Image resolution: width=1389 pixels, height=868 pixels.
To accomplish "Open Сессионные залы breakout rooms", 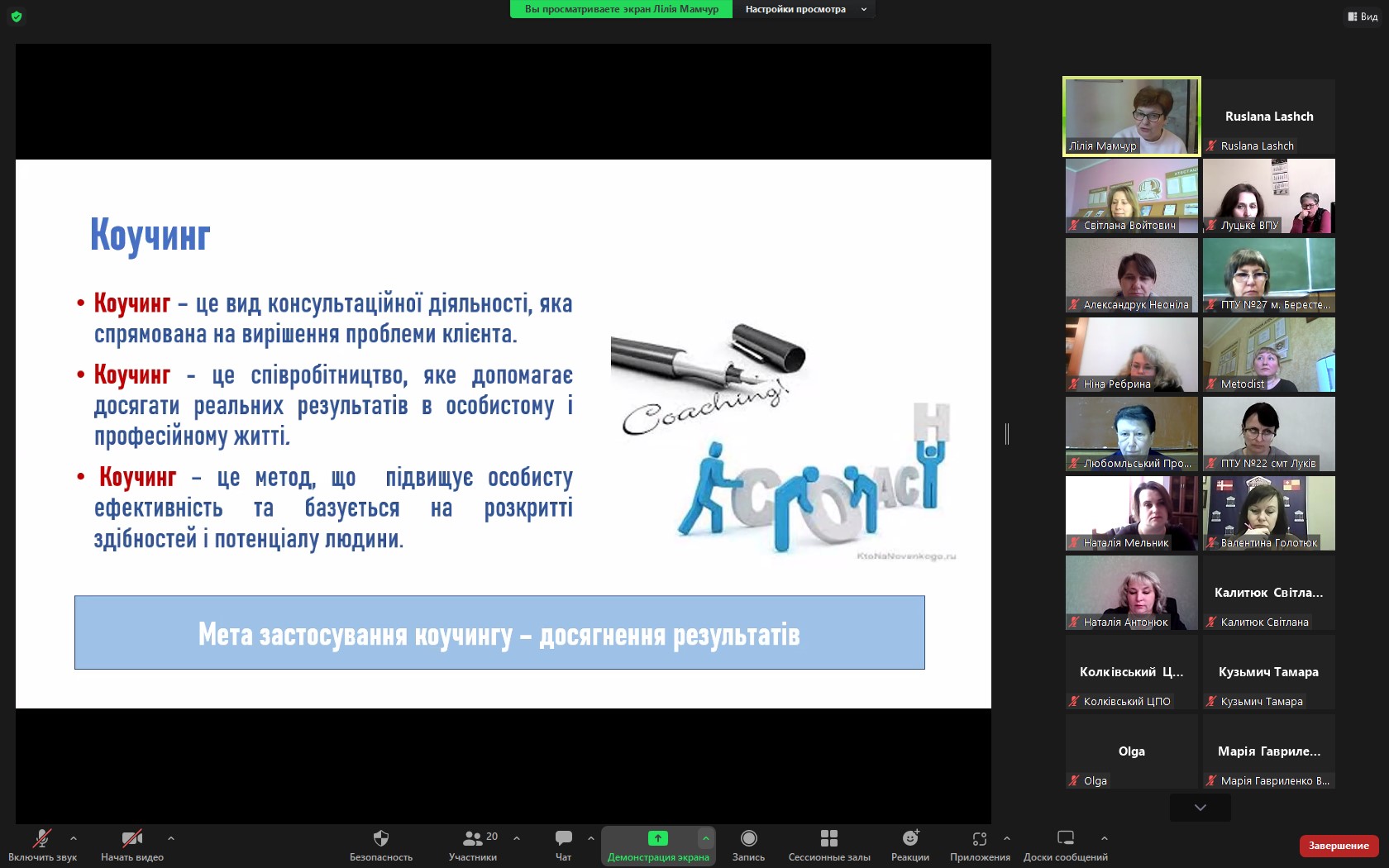I will pos(828,839).
